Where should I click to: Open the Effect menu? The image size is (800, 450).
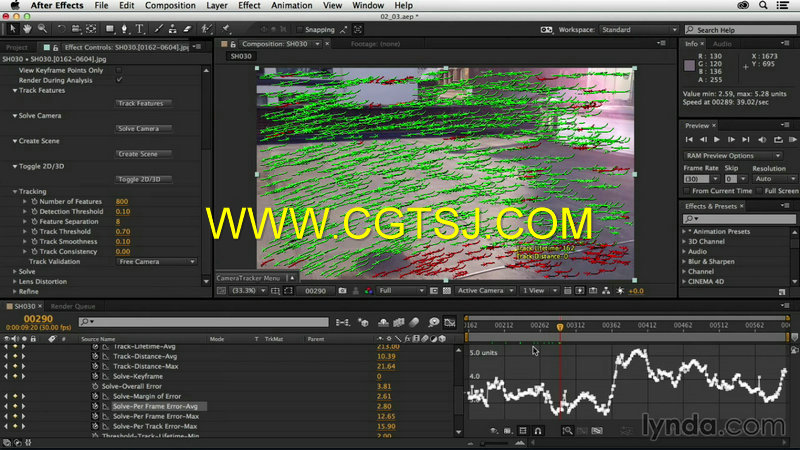[x=249, y=5]
